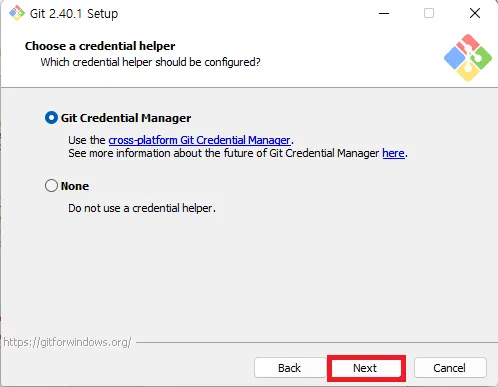
Task: Cancel the Git installation
Action: click(x=450, y=368)
